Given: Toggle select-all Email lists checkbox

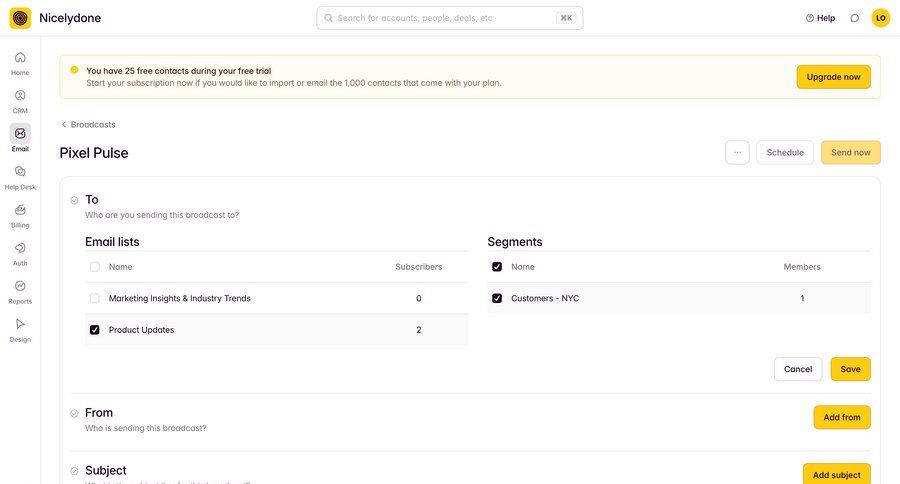Looking at the screenshot, I should coord(95,267).
